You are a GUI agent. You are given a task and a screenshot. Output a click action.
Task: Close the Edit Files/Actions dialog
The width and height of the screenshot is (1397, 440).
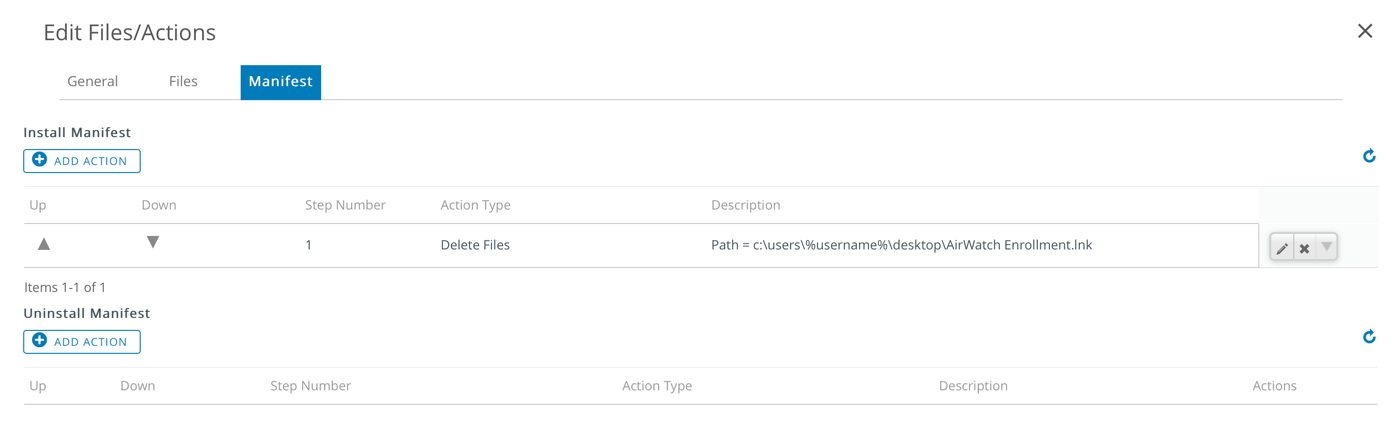pos(1364,32)
